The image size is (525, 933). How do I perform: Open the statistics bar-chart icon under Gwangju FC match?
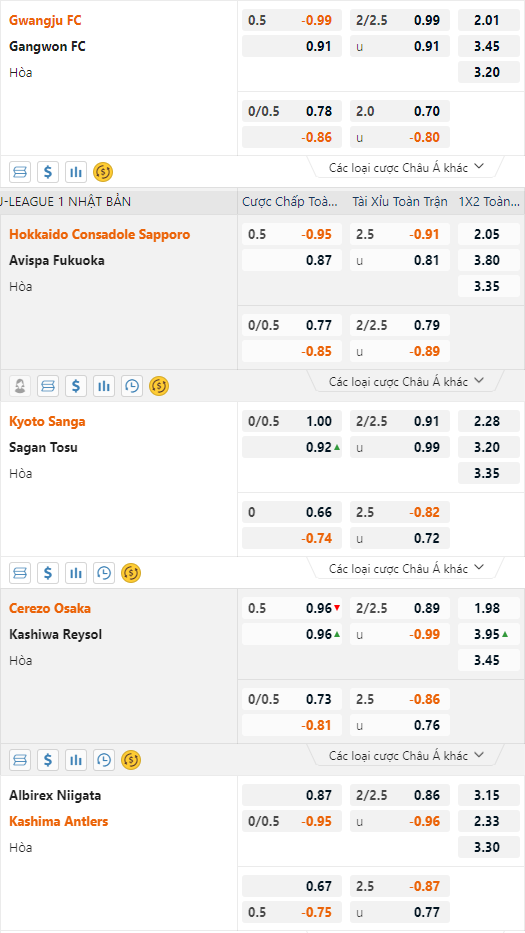(x=76, y=173)
